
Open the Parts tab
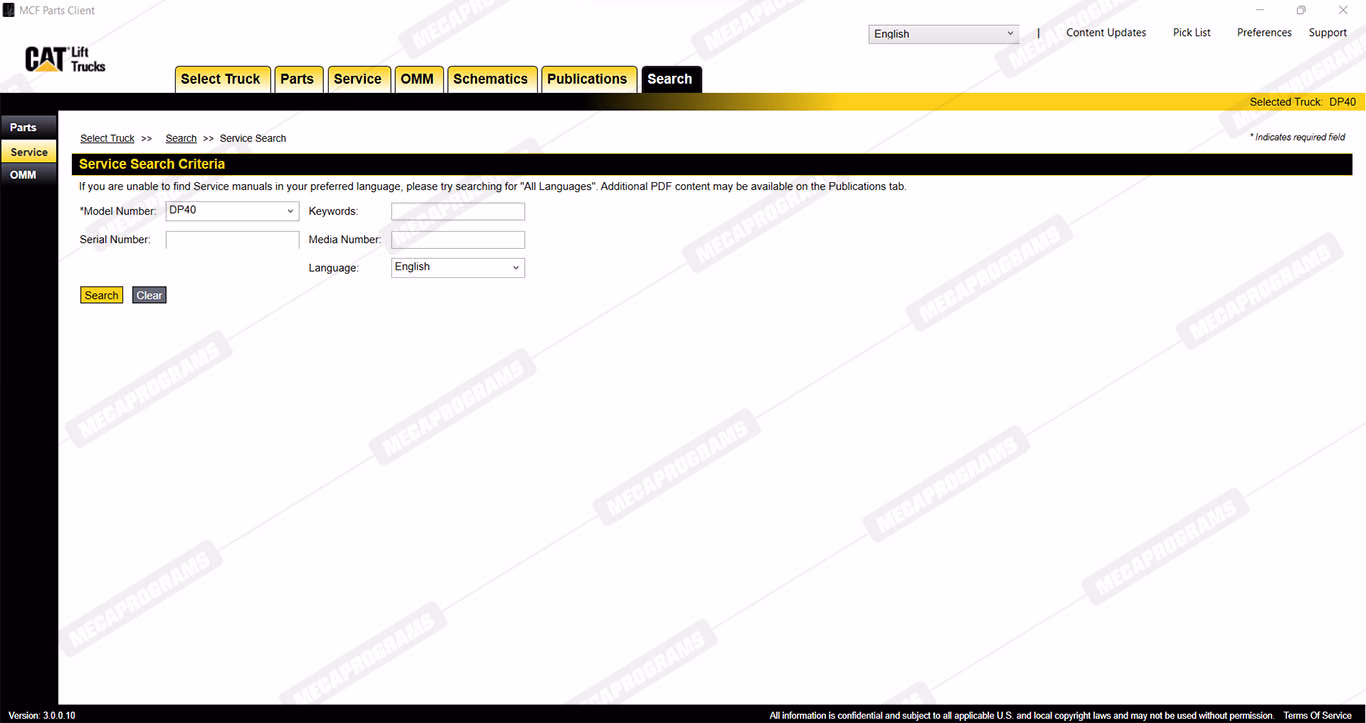click(297, 79)
